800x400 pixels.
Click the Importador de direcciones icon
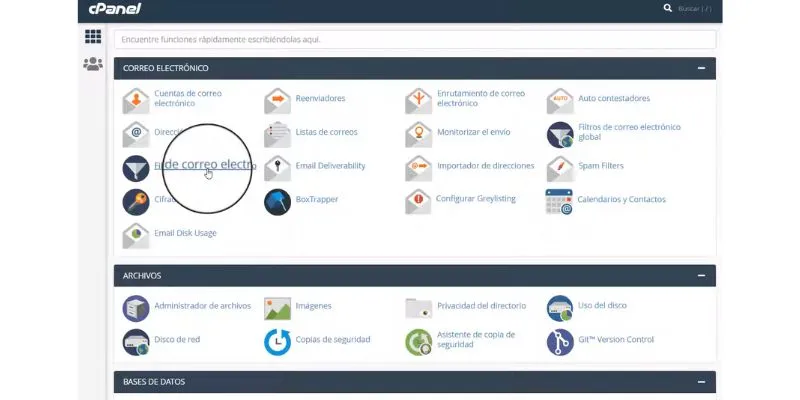point(419,168)
